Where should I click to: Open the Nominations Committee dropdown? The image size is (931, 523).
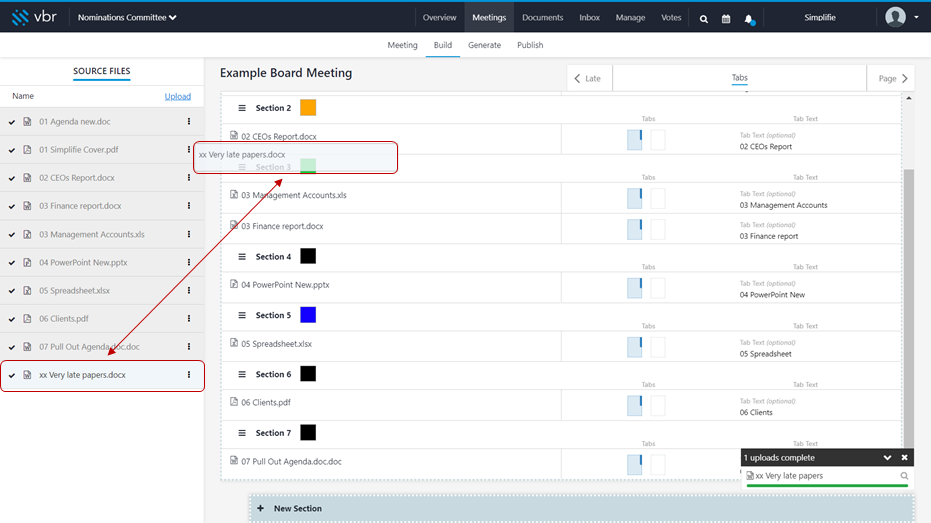tap(127, 17)
